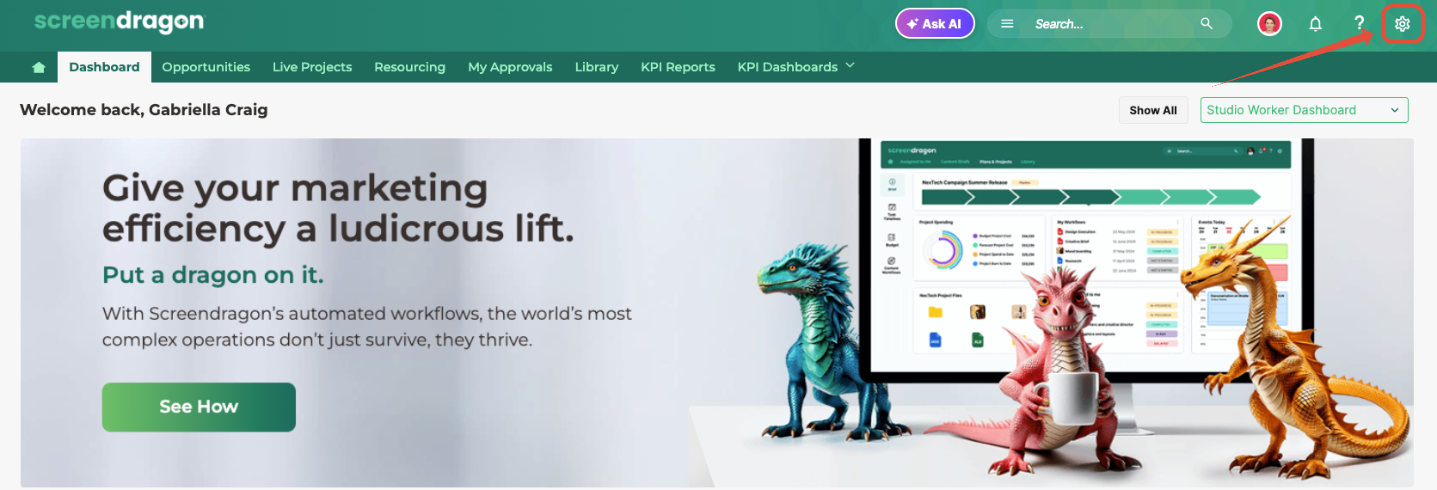Screen dimensions: 1437x490
Task: Go to the home icon
Action: point(39,67)
